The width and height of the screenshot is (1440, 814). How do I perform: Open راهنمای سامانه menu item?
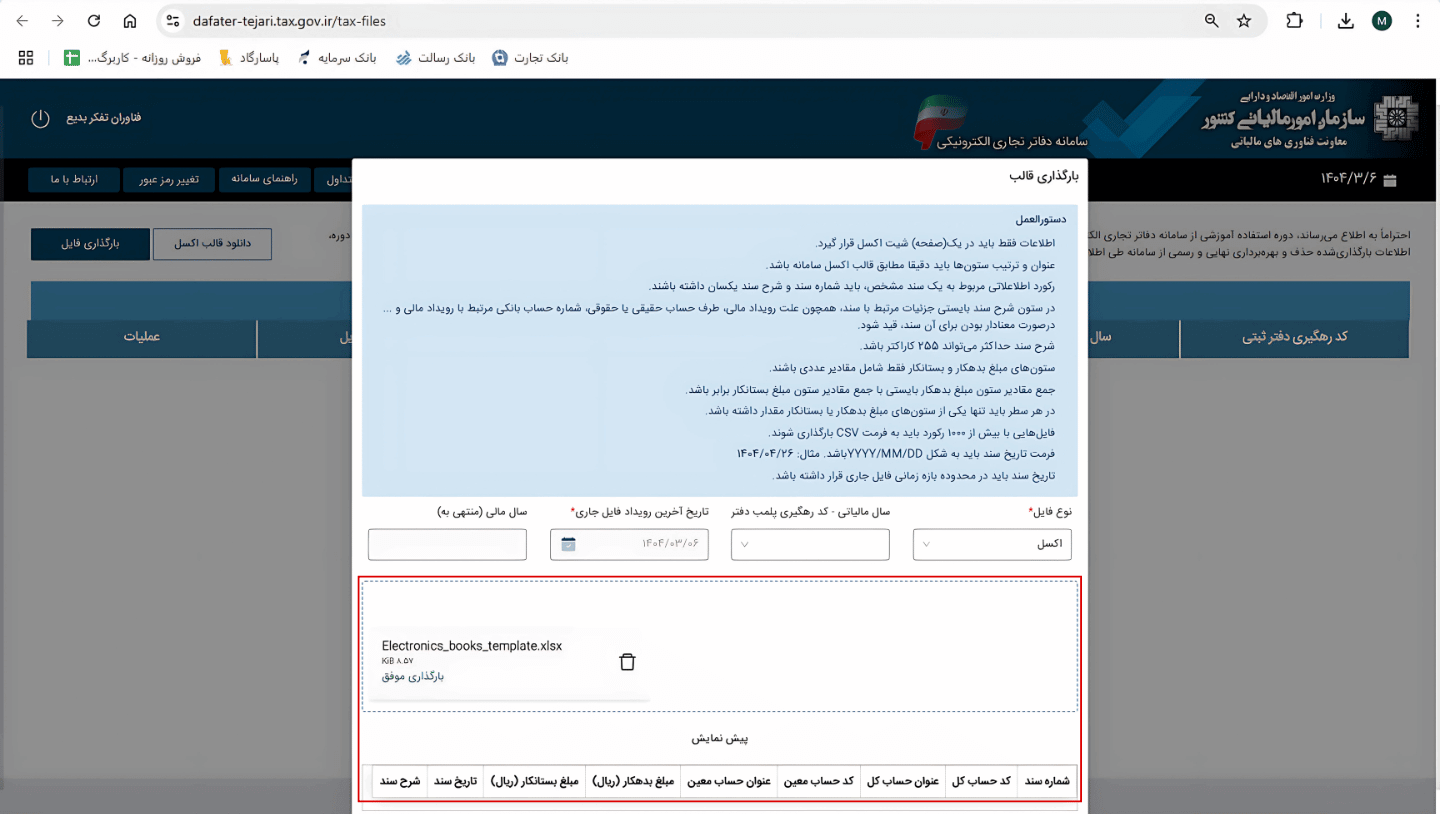[264, 179]
